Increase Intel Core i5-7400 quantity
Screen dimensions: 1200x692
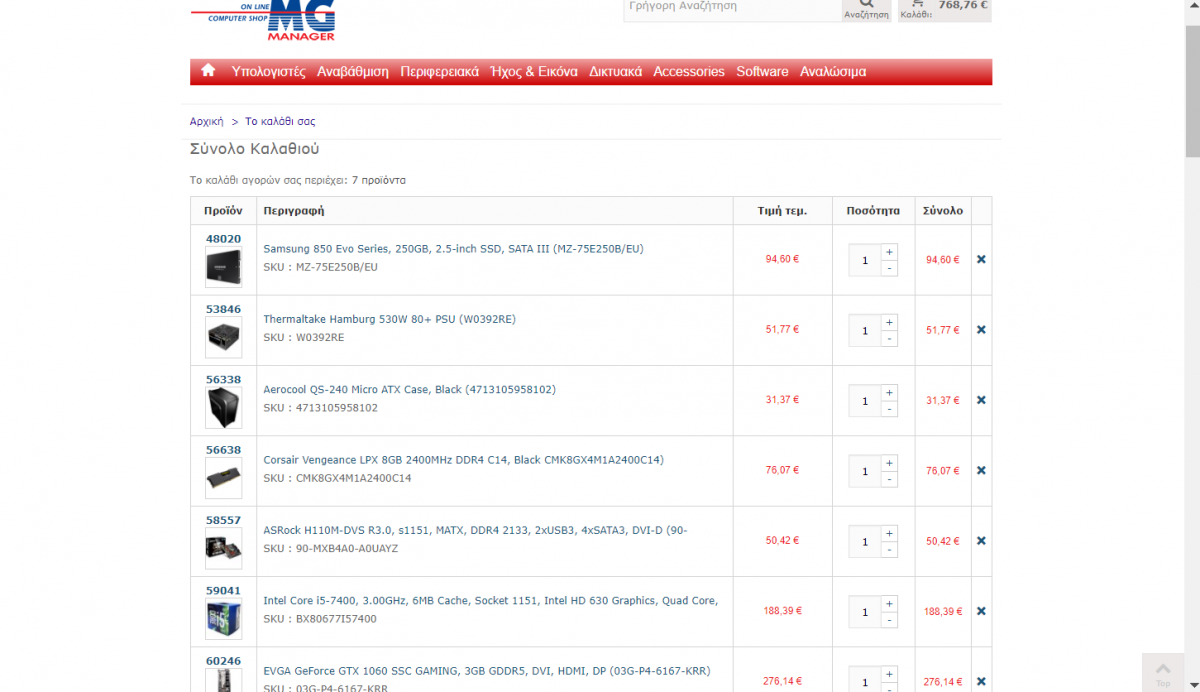(x=889, y=604)
